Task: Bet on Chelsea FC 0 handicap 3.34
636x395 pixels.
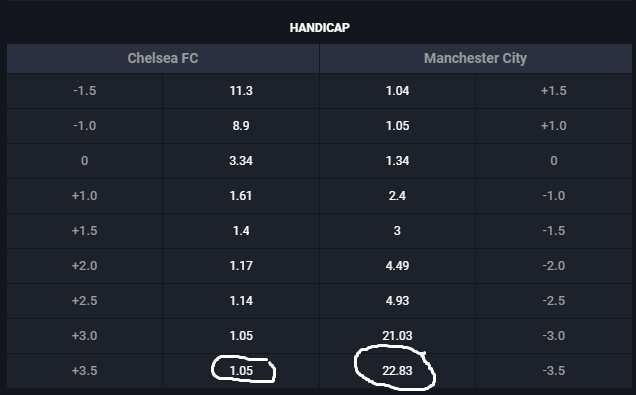Action: click(241, 161)
